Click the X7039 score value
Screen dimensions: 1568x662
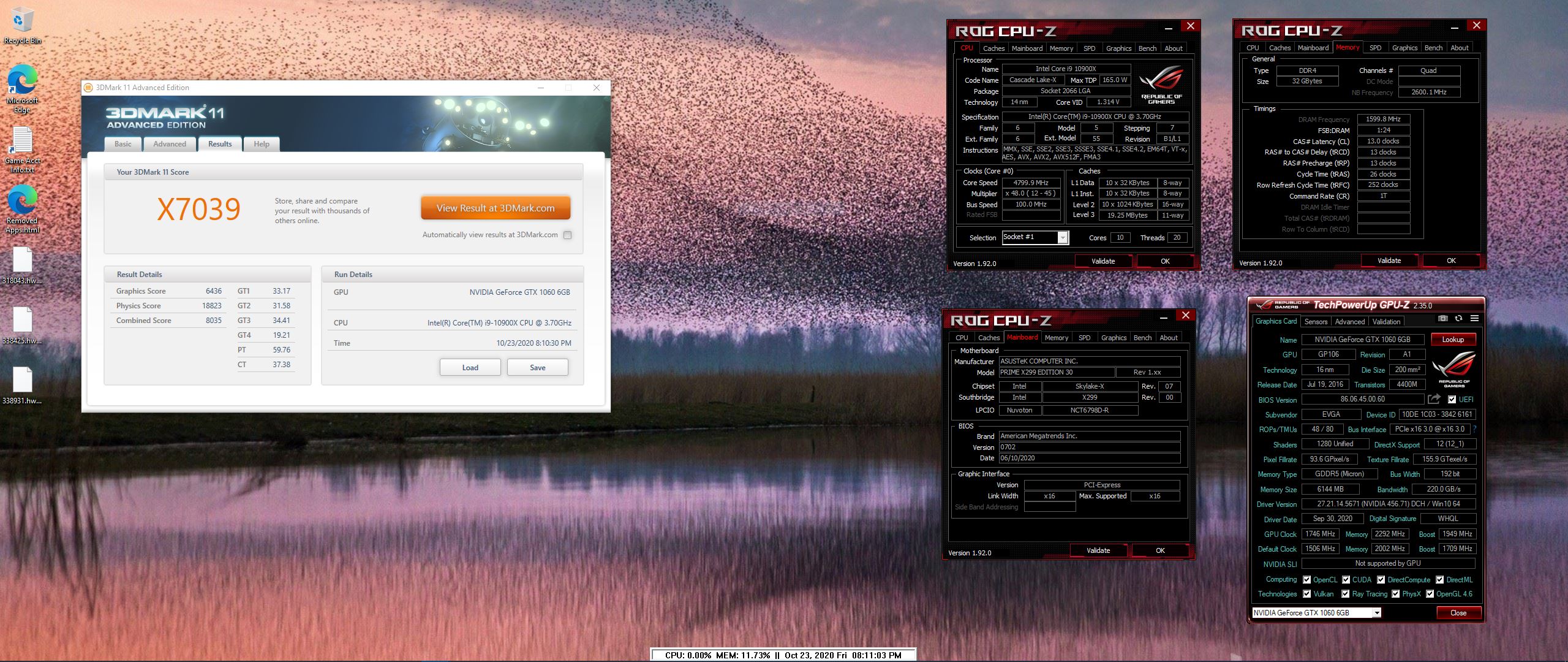pyautogui.click(x=198, y=210)
